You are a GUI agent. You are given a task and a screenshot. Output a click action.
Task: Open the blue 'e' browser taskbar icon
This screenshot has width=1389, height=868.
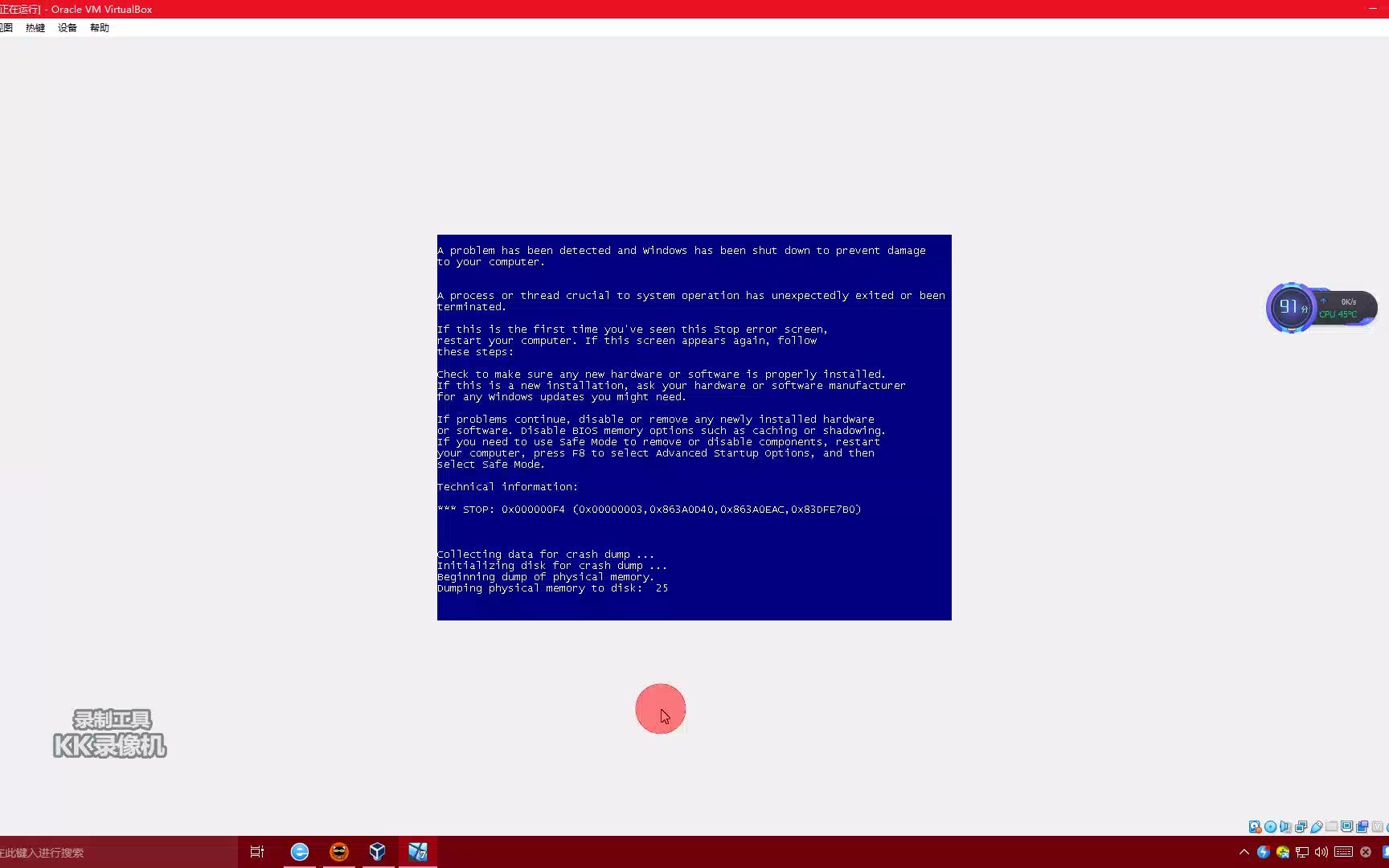point(300,852)
